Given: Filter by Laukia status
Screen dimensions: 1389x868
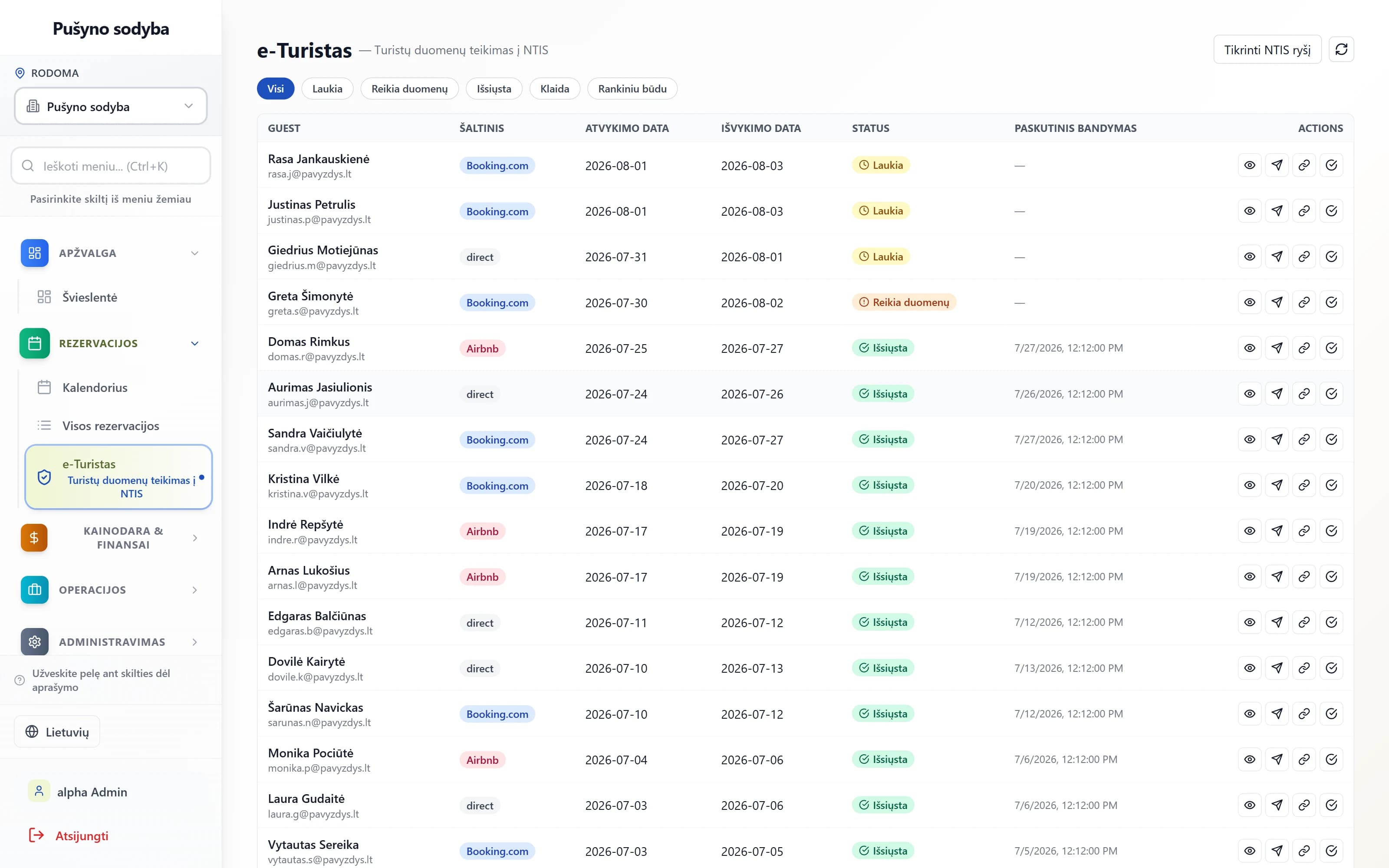Looking at the screenshot, I should pyautogui.click(x=327, y=89).
